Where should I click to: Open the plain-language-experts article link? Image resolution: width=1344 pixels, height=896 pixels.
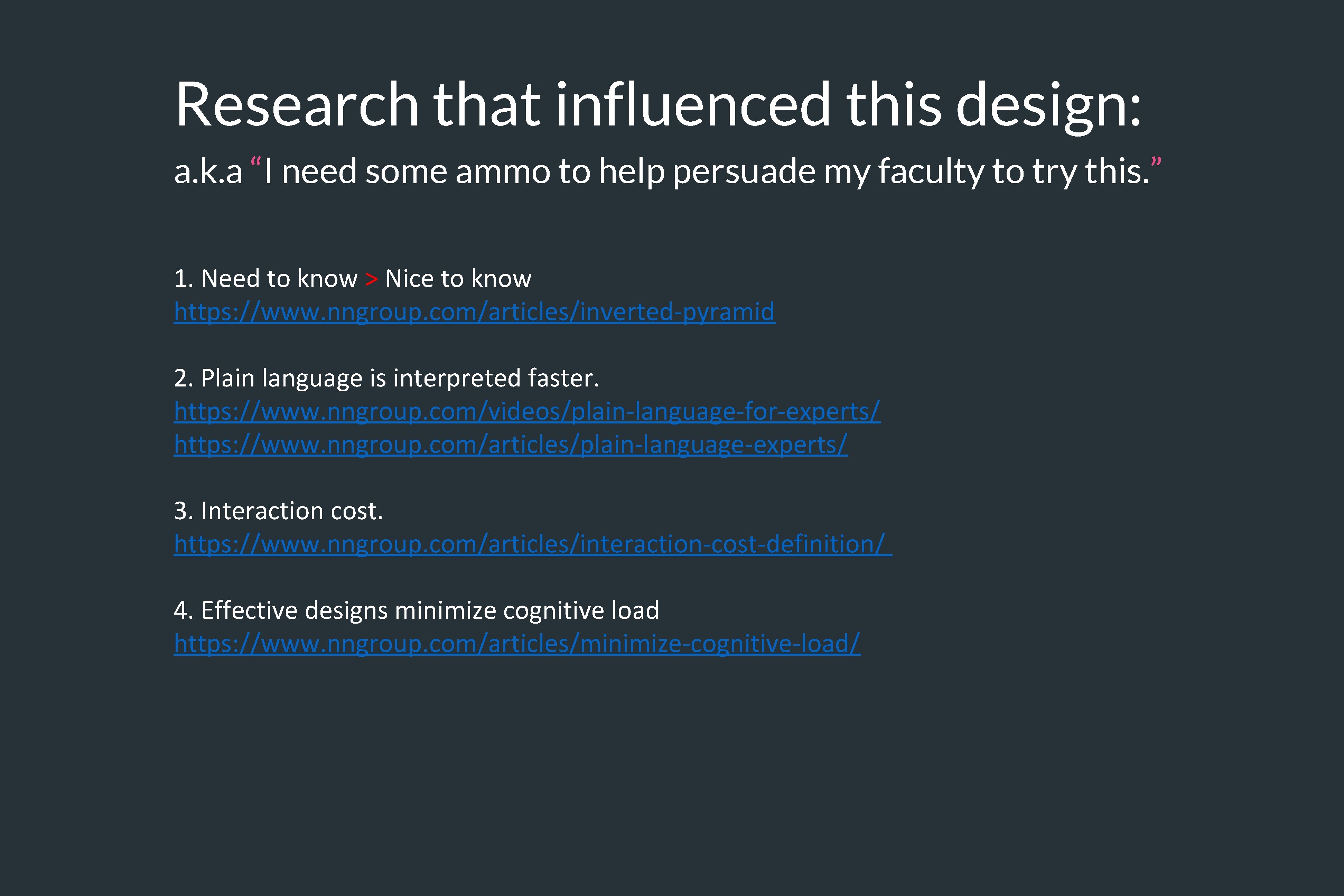pyautogui.click(x=510, y=445)
